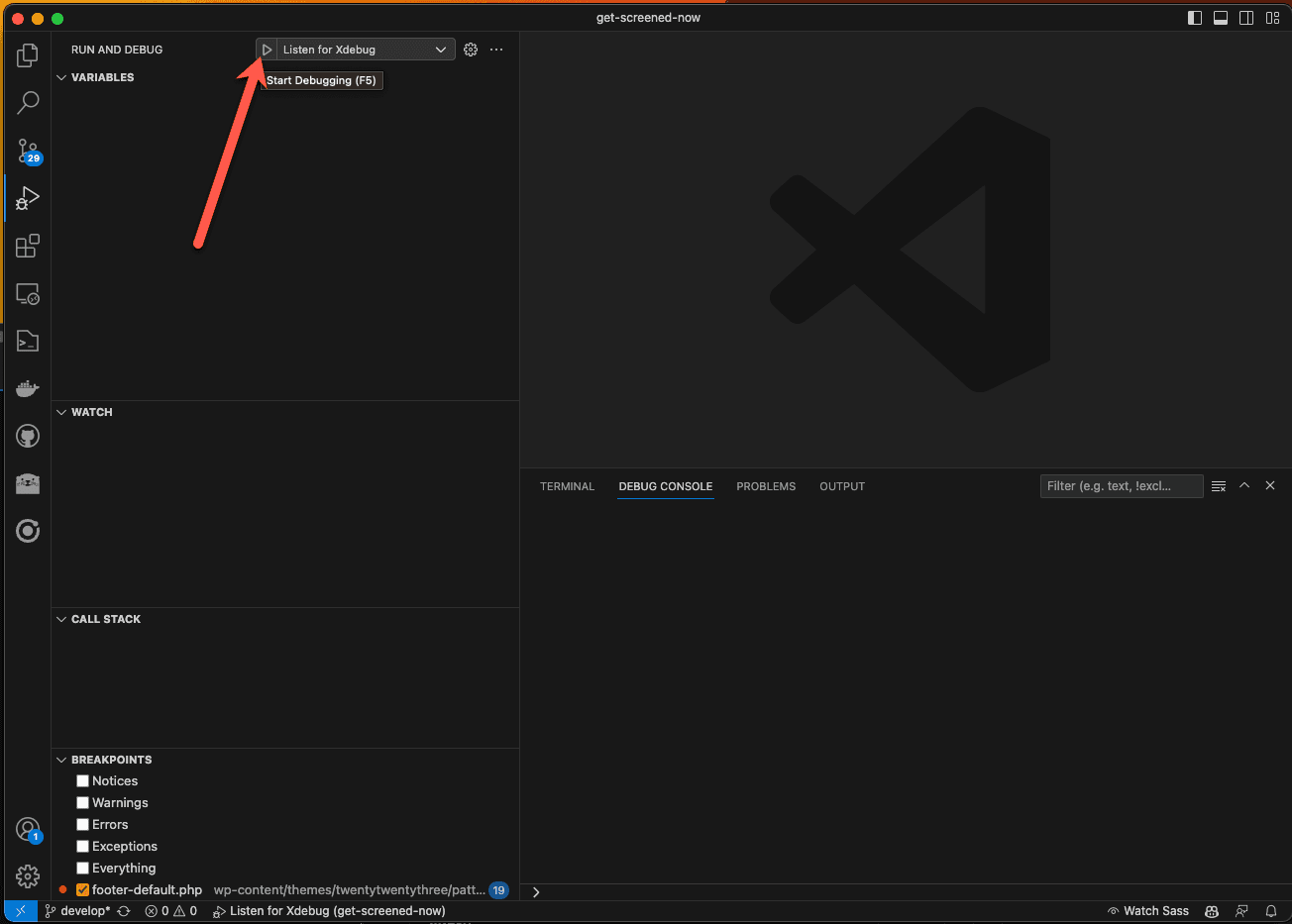Start debugging with the green play button
Image resolution: width=1292 pixels, height=924 pixels.
pos(266,49)
